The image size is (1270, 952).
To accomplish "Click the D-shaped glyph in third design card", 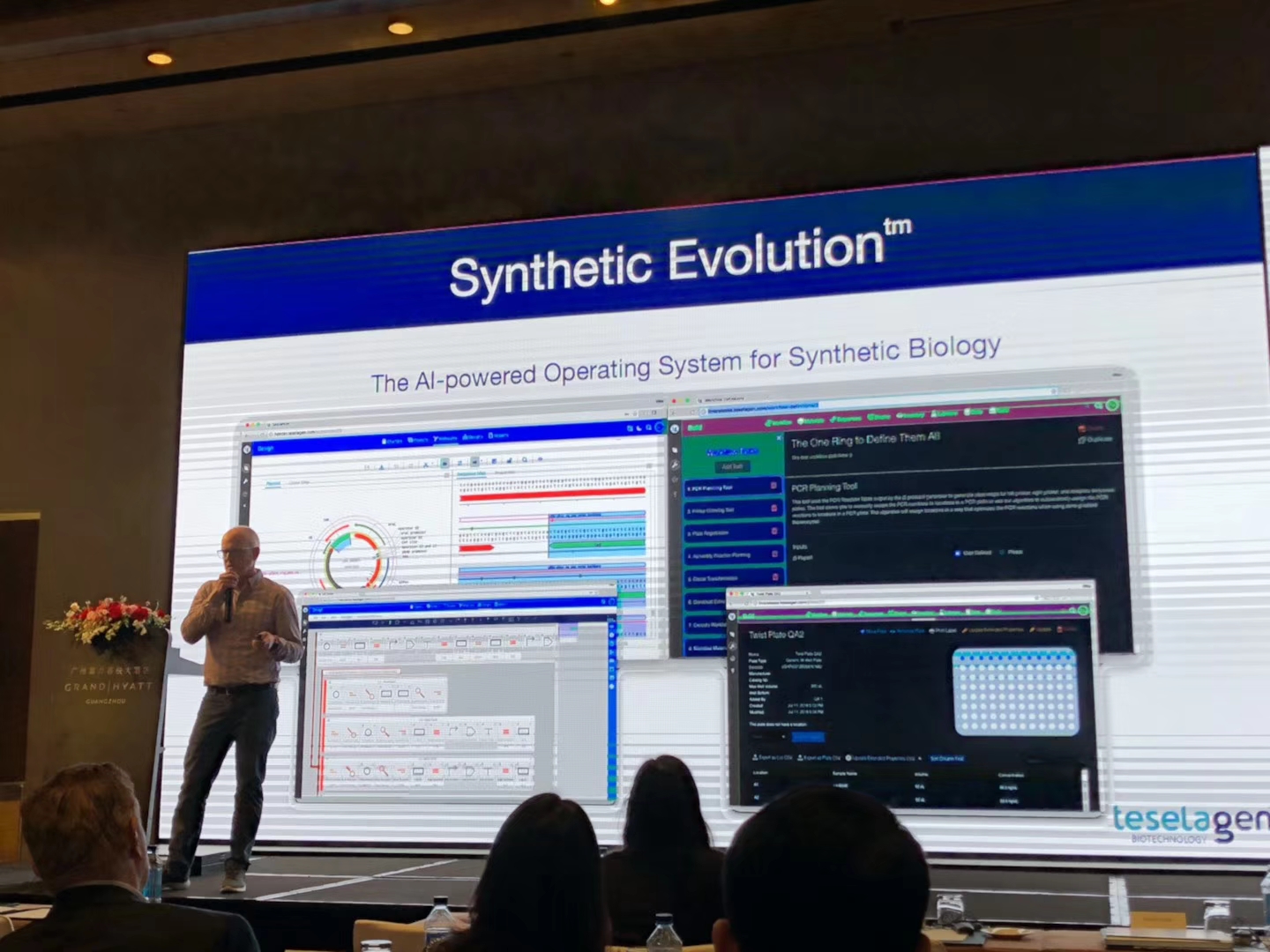I will pyautogui.click(x=470, y=770).
